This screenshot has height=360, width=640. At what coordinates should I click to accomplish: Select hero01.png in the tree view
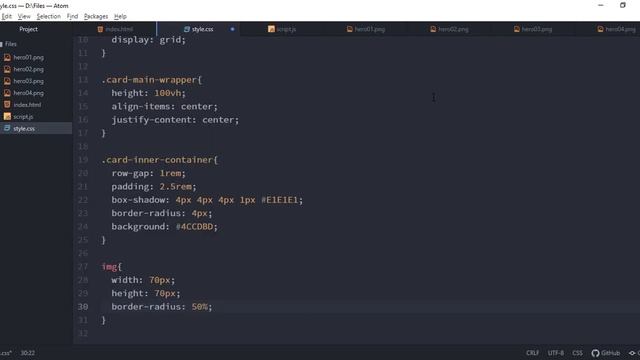[x=28, y=58]
